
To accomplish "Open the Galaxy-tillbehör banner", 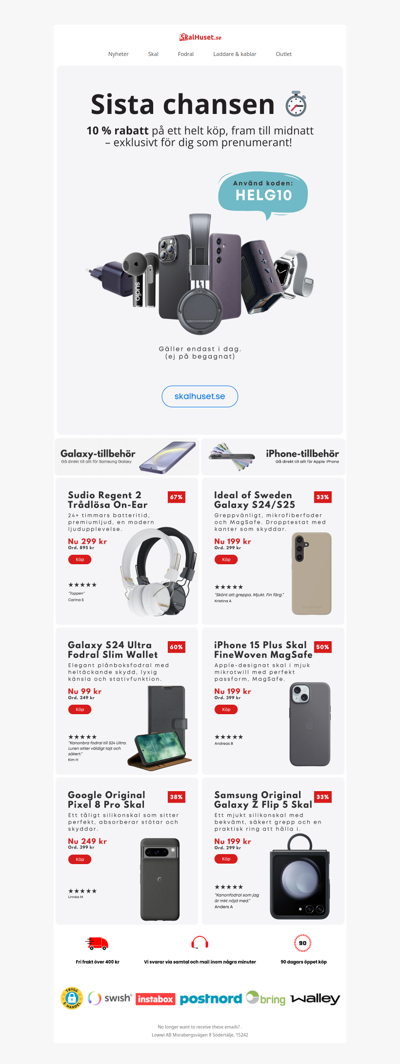I will pyautogui.click(x=126, y=457).
